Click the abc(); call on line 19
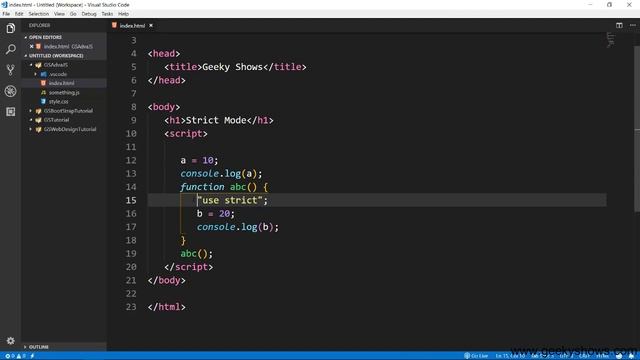 point(196,253)
